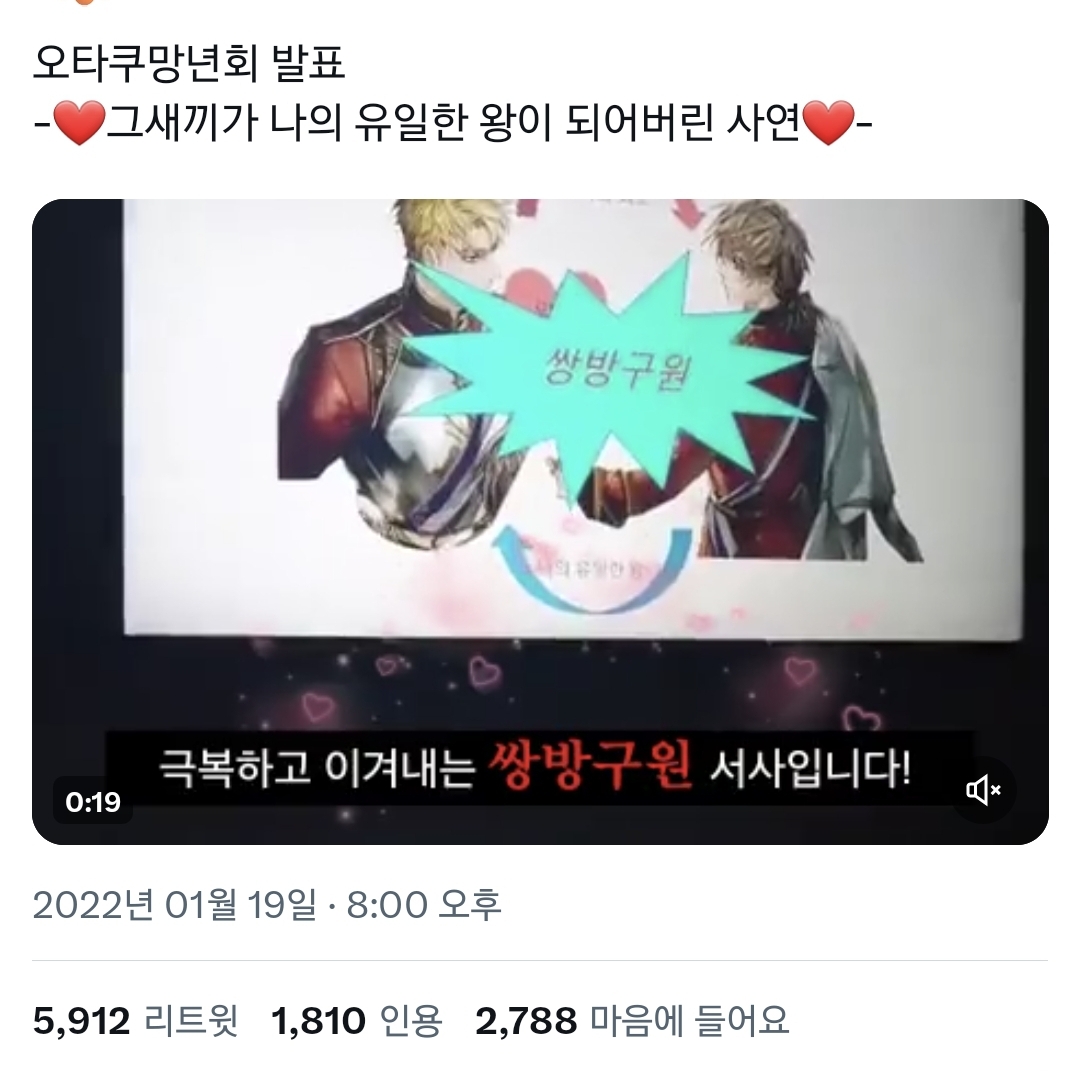This screenshot has width=1080, height=1071.
Task: Click the left red heart emoji in tweet
Action: click(79, 123)
